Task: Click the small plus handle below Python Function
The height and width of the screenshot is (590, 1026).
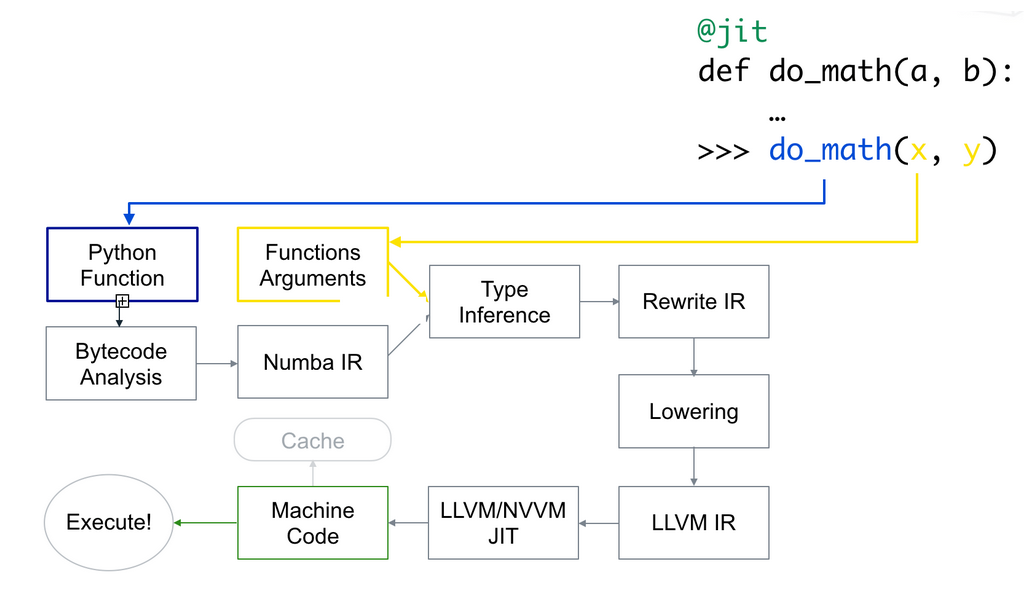Action: 122,301
